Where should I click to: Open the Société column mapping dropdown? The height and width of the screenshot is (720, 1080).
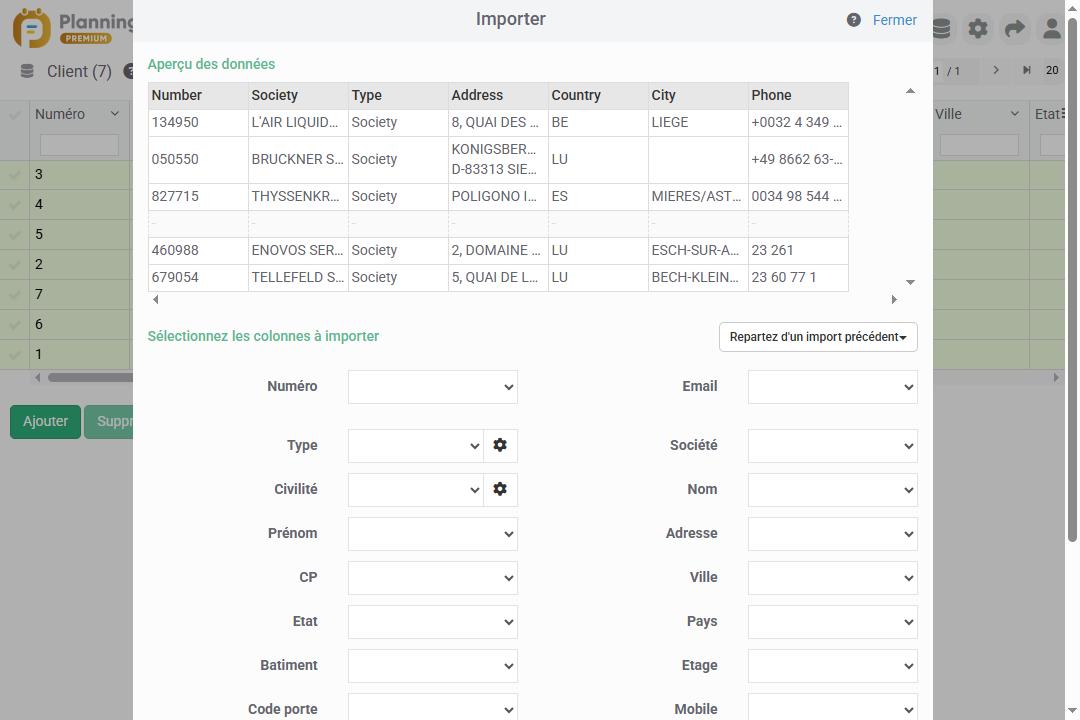click(x=833, y=446)
